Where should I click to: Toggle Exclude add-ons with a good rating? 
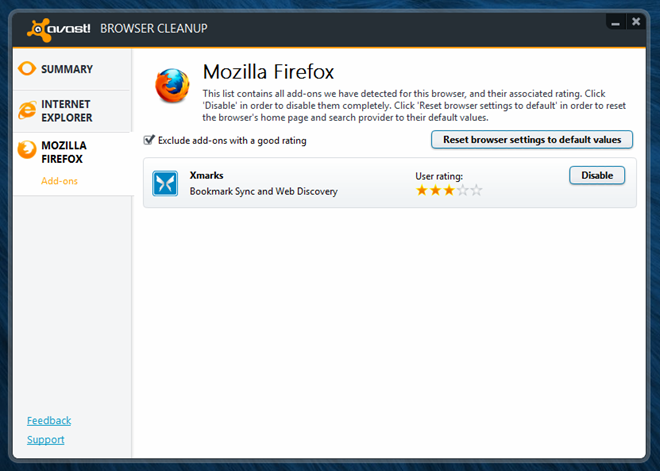point(149,140)
